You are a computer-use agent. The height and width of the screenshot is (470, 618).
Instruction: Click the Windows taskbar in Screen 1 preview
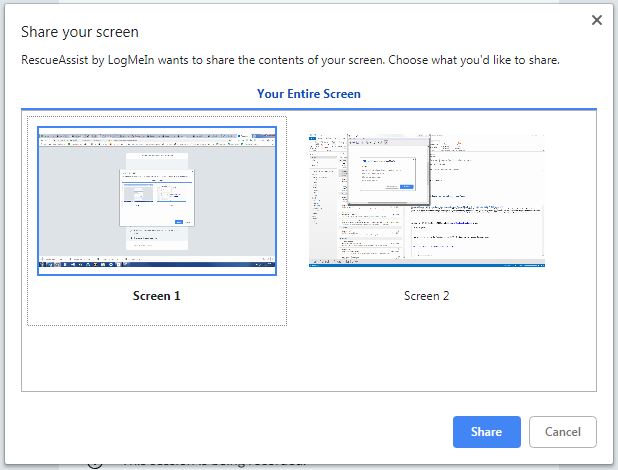point(157,267)
